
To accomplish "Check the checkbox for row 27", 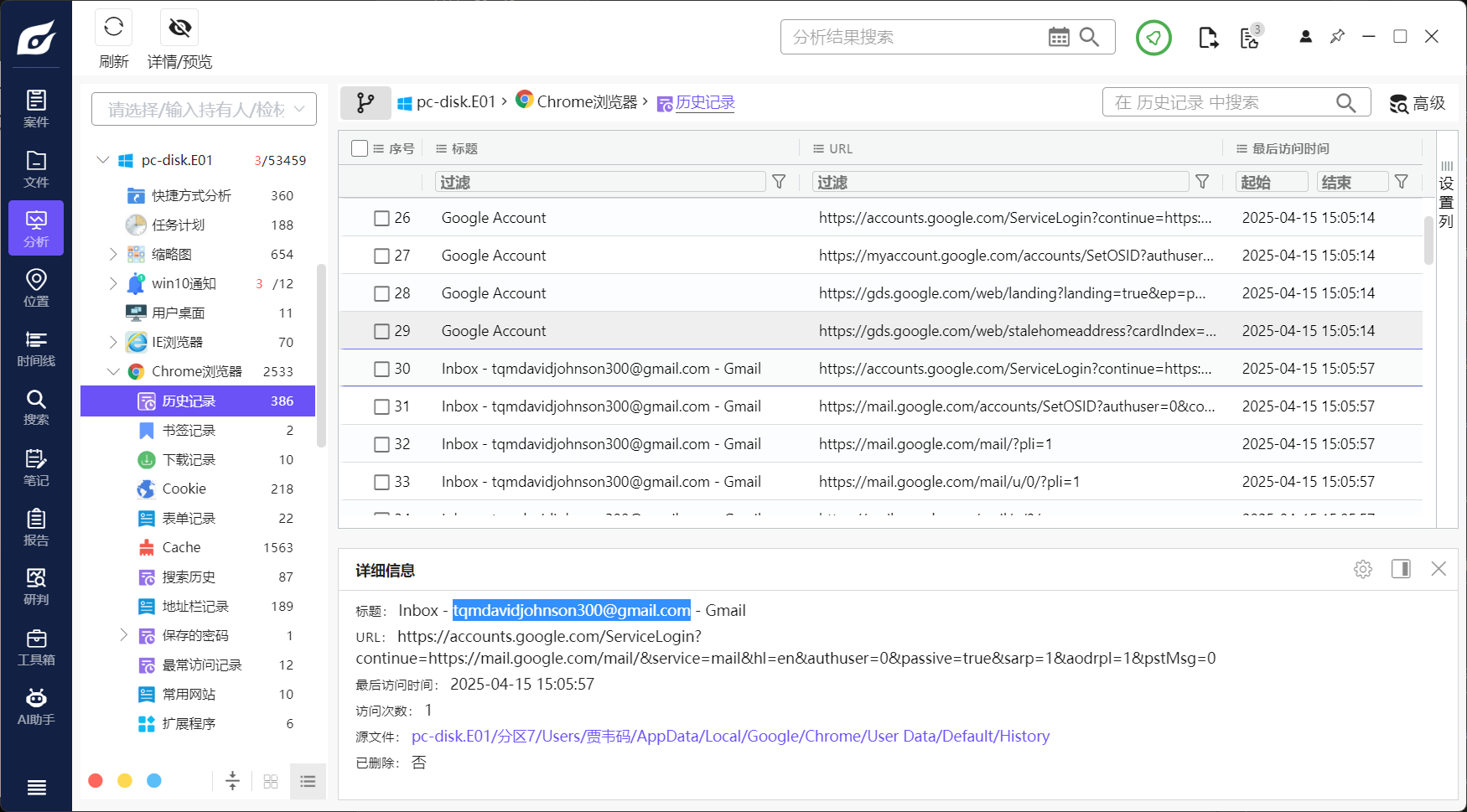I will point(381,256).
